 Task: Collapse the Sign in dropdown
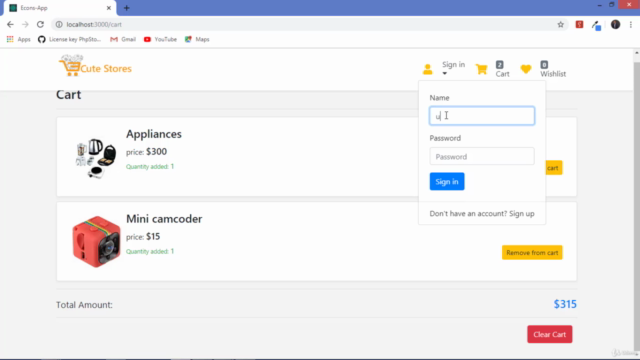pos(453,69)
